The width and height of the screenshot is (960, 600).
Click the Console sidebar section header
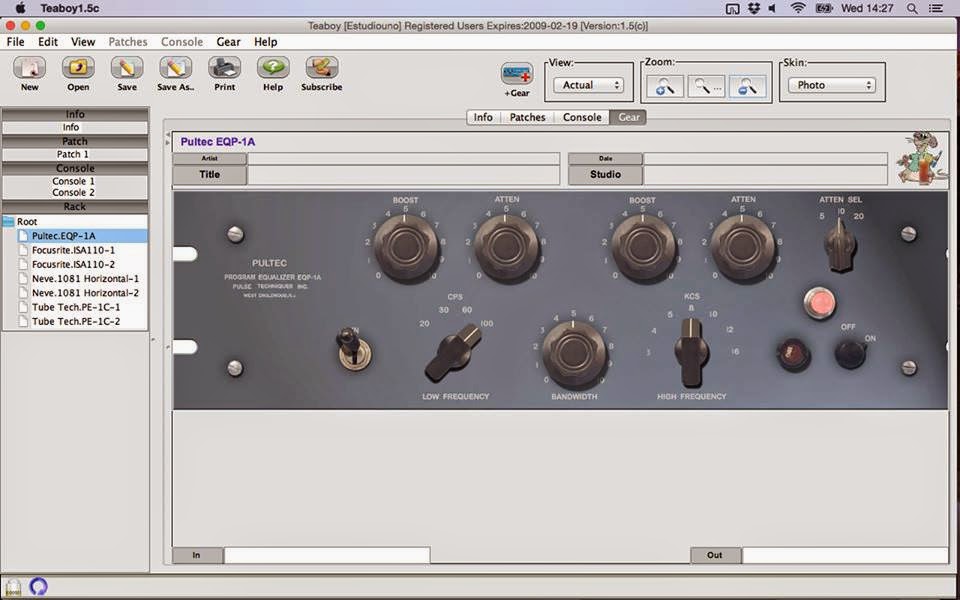coord(75,168)
